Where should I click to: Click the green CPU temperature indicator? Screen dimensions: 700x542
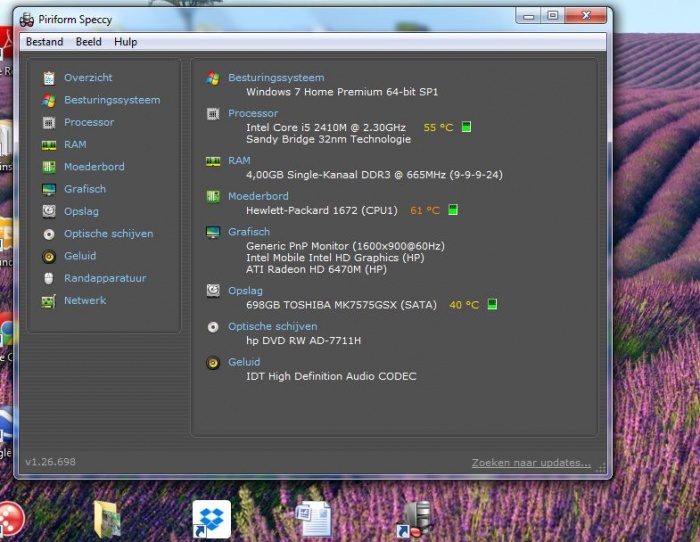pos(466,128)
